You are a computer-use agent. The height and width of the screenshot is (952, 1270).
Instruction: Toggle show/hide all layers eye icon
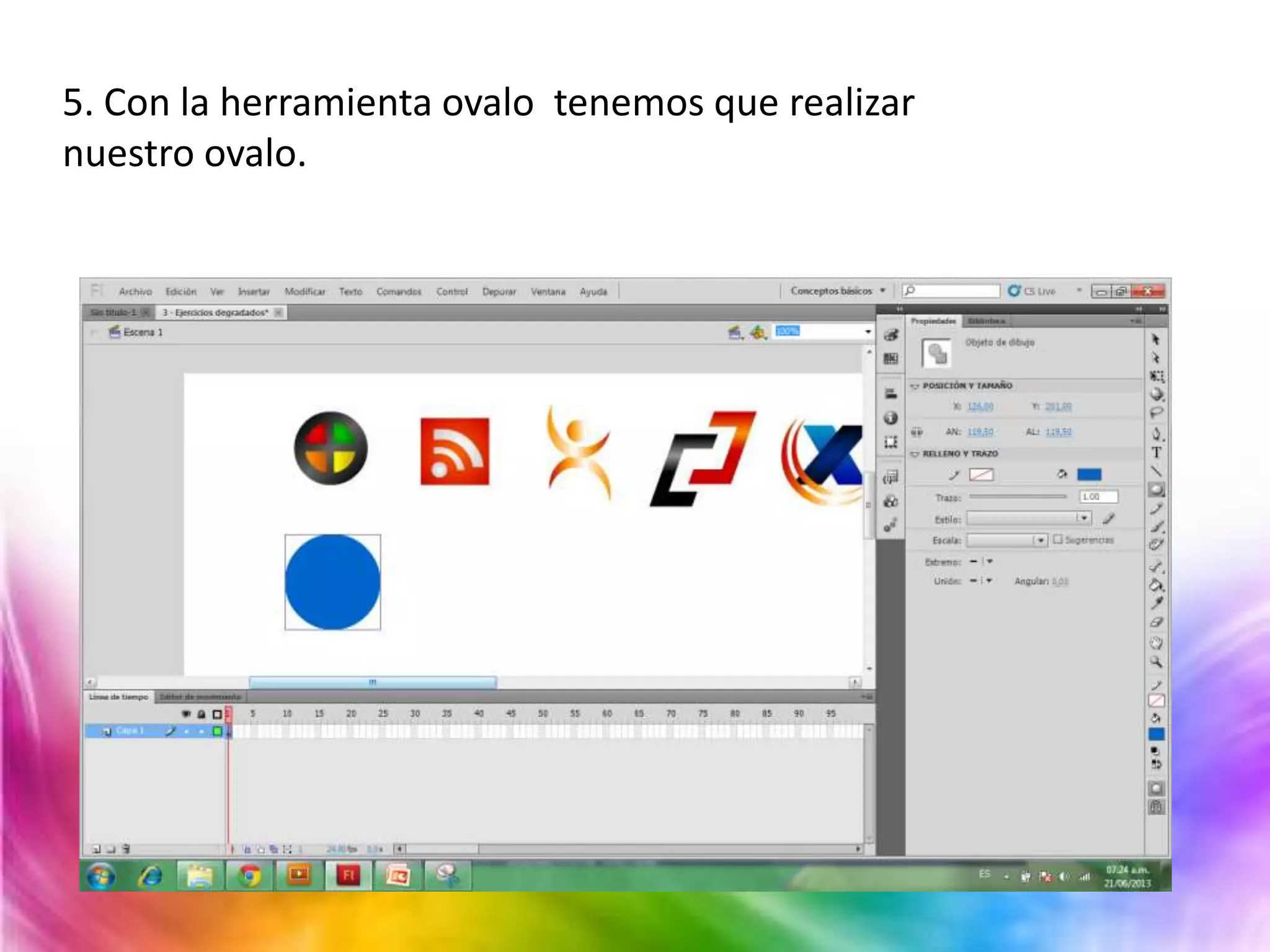pos(185,714)
